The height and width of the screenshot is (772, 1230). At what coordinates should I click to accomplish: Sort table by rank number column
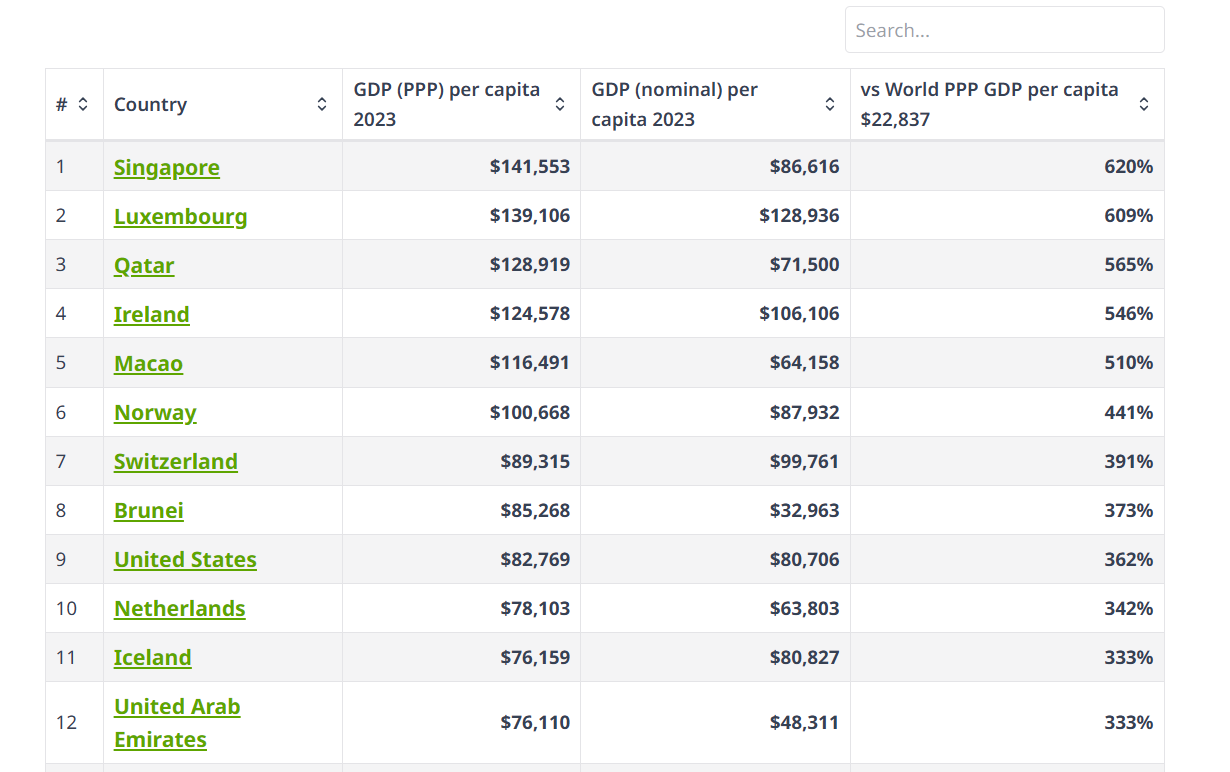(x=83, y=104)
